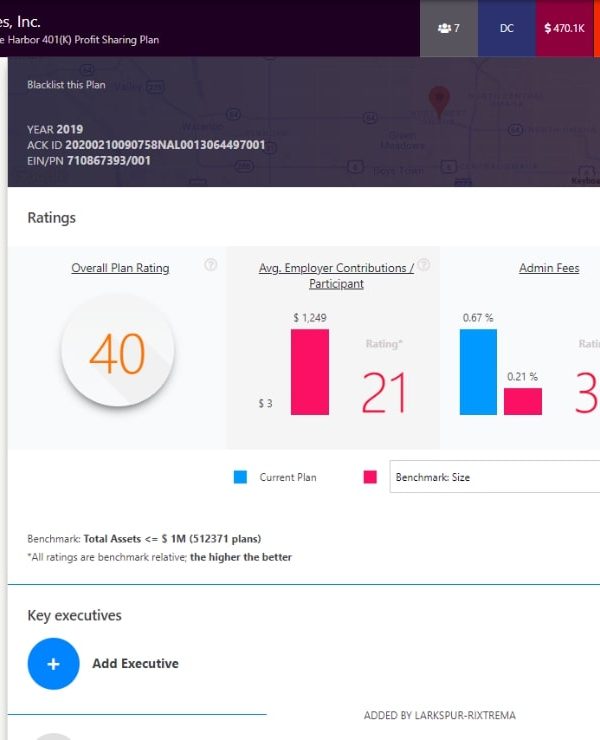Viewport: 600px width, 740px height.
Task: Click the $470.1K total assets badge
Action: point(564,28)
